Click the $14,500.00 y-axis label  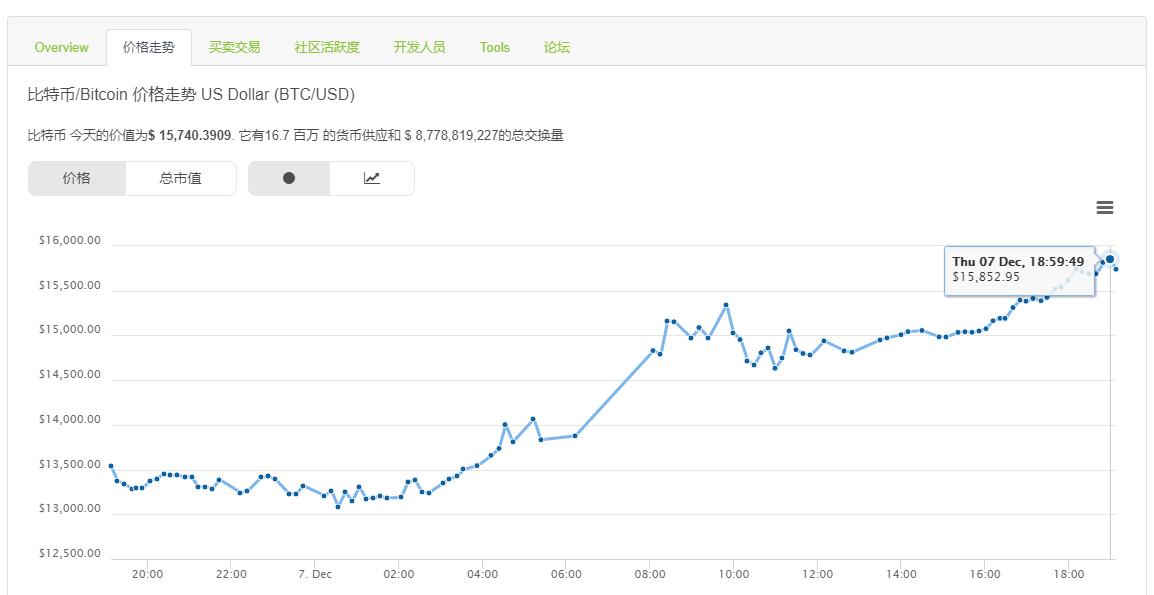(x=69, y=375)
